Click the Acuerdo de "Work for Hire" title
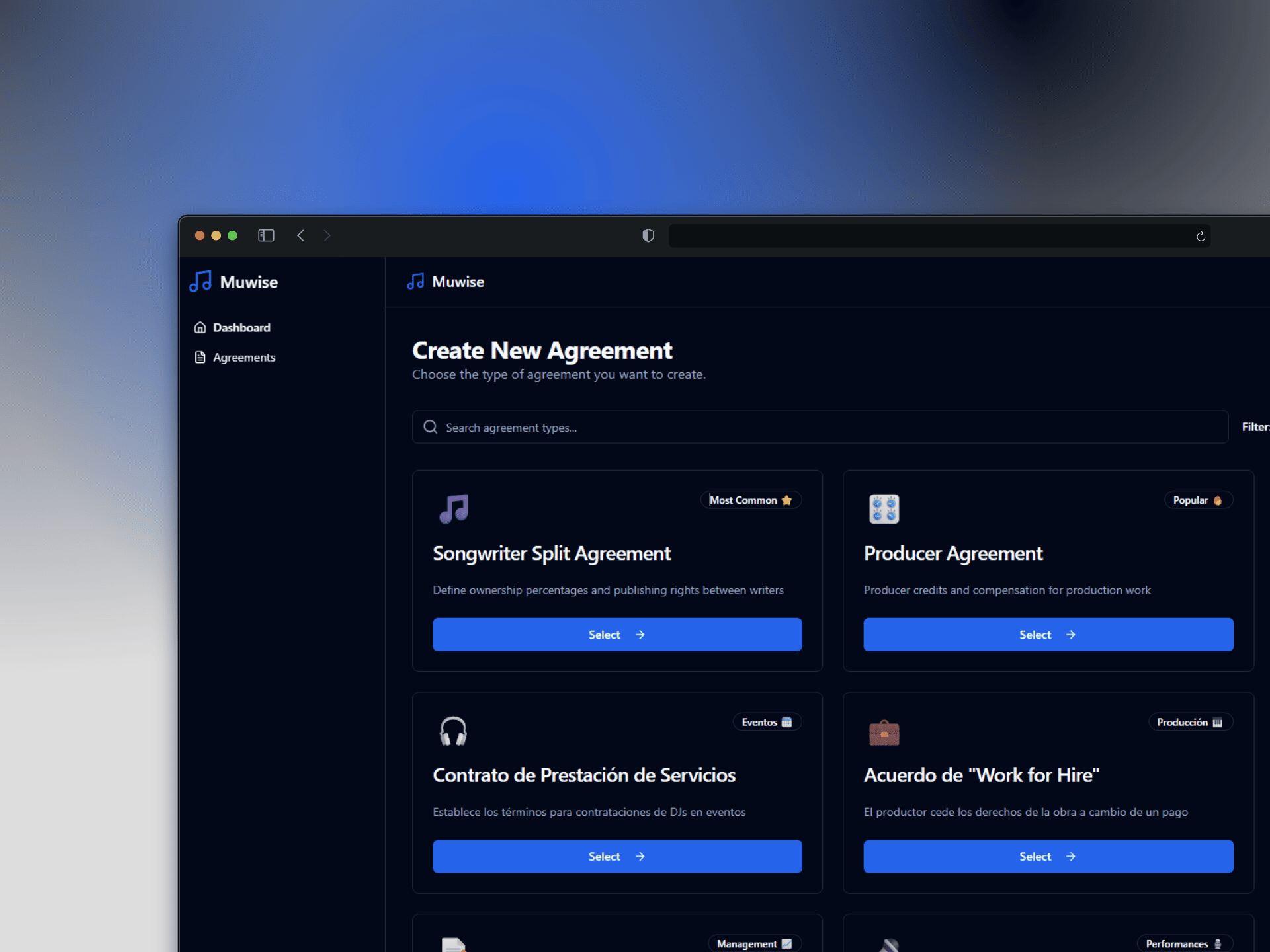The image size is (1270, 952). 982,775
